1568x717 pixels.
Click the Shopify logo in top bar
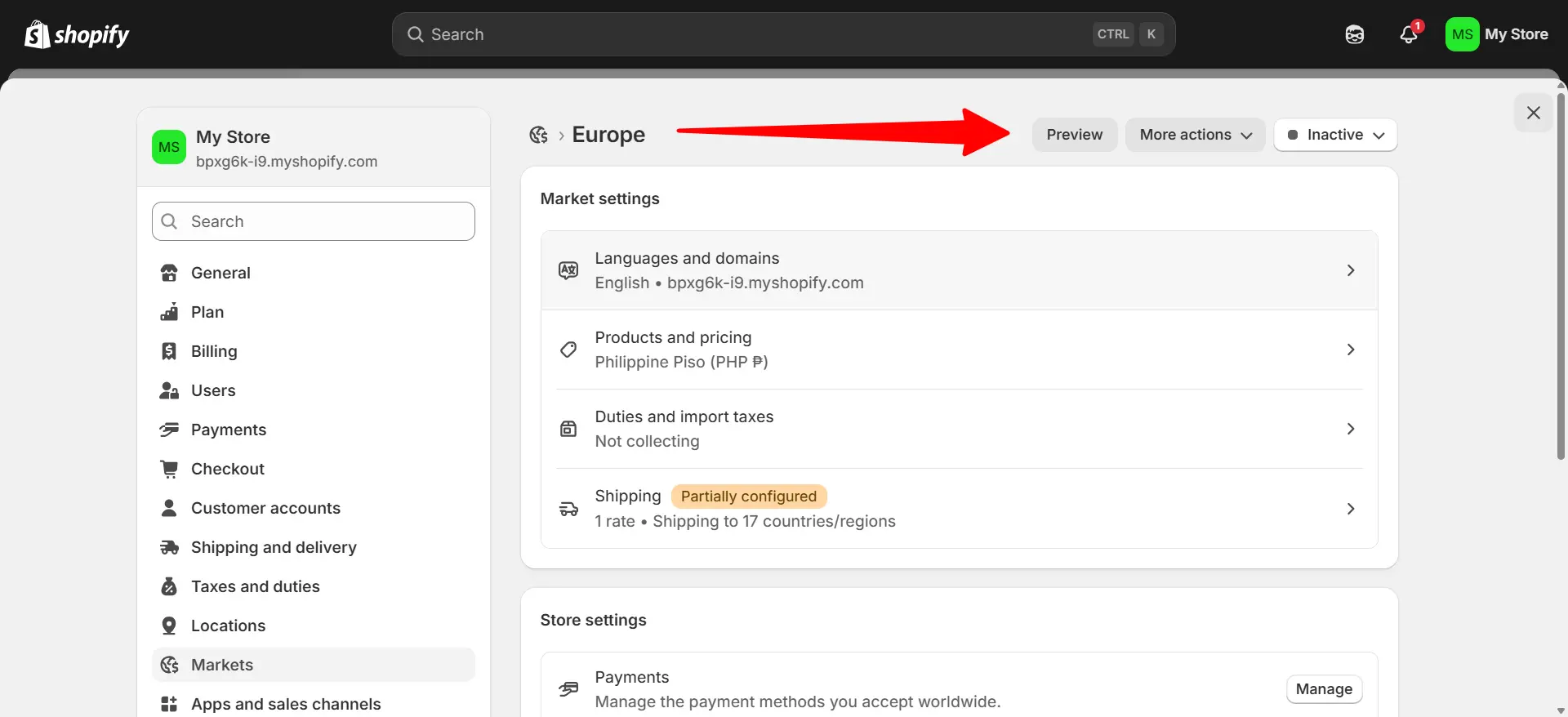77,34
